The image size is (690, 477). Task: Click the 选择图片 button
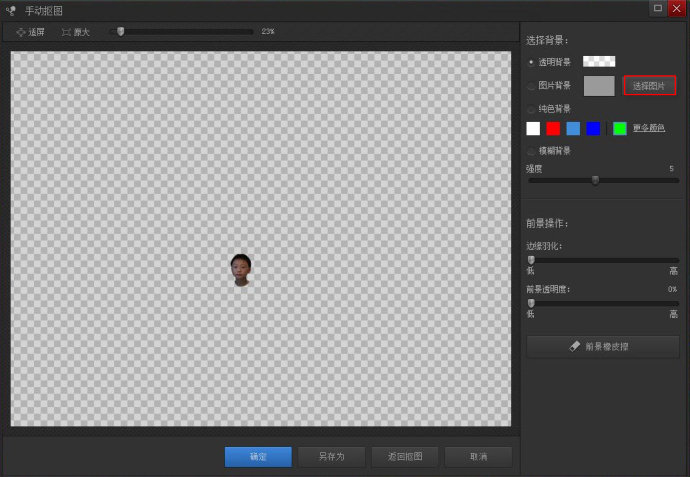(650, 86)
